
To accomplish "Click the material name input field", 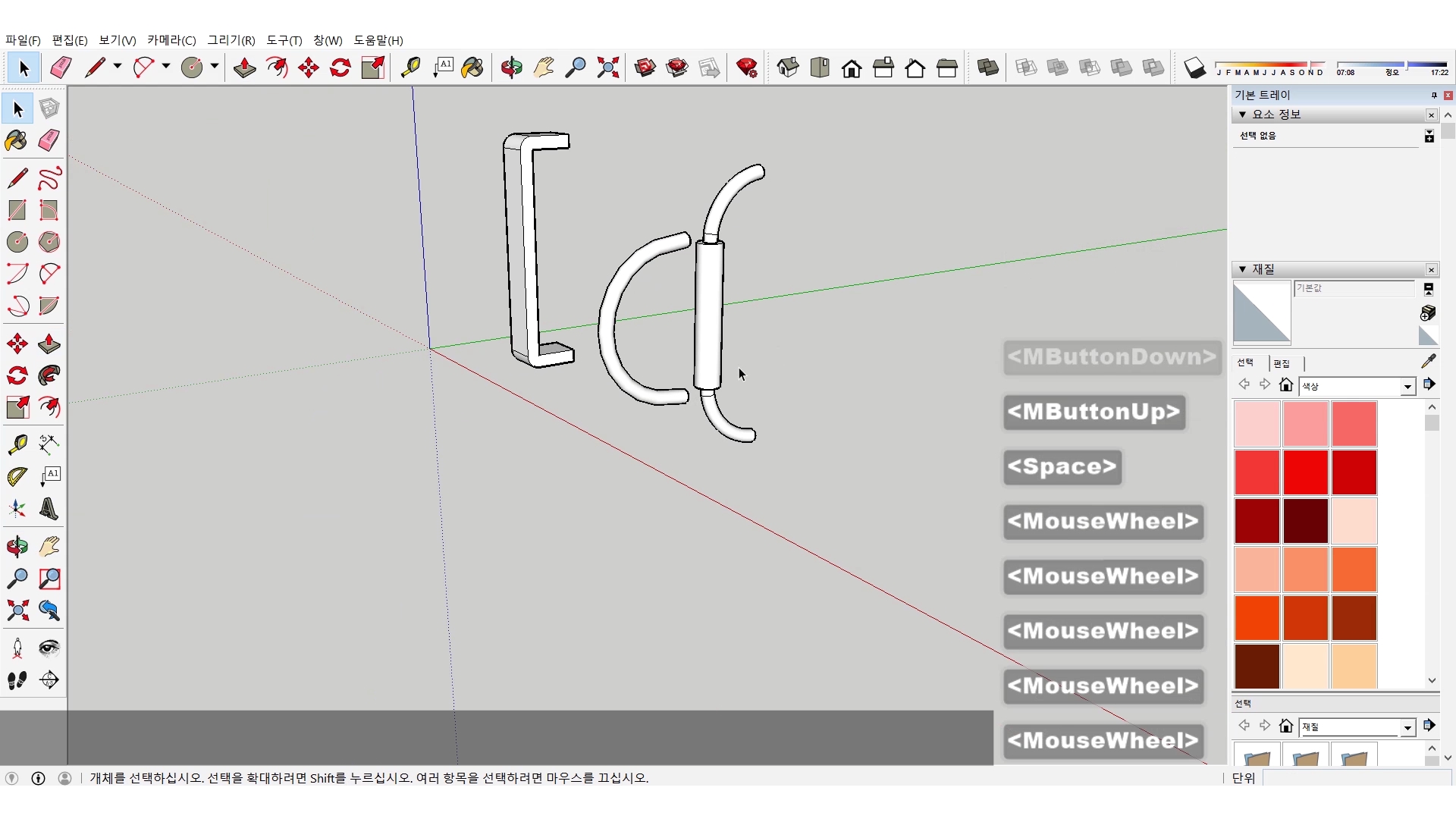I will 1353,288.
